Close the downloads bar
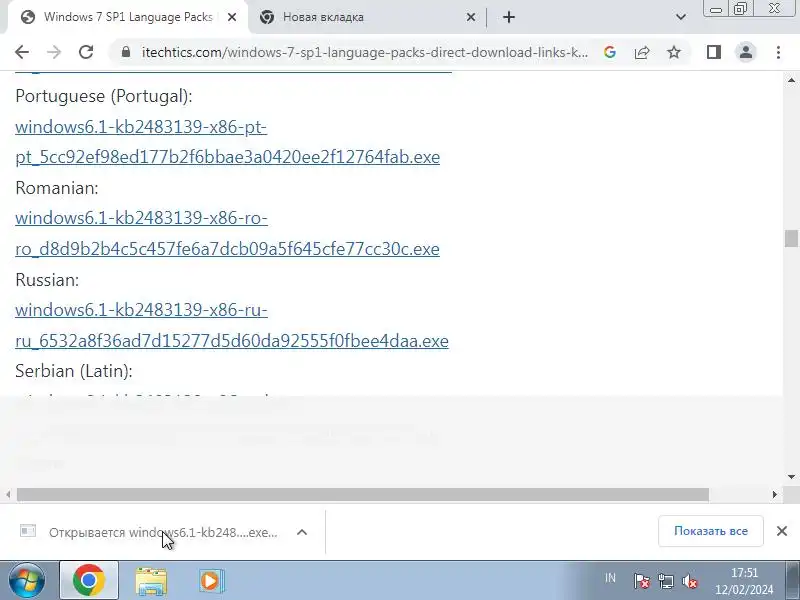The image size is (800, 600). 782,531
